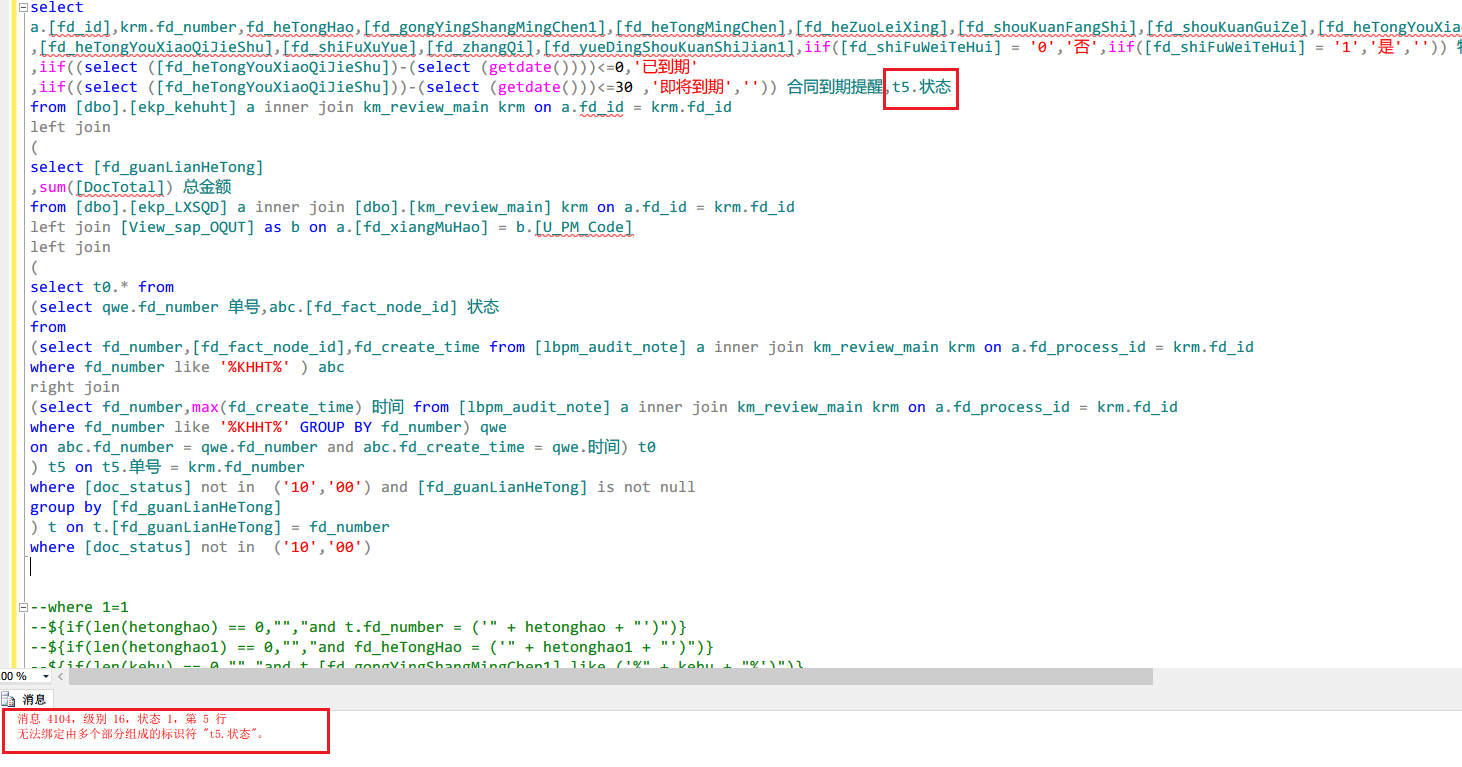The height and width of the screenshot is (767, 1462).
Task: Click the table name [dbo].[ekp_kehuht]
Action: 156,107
